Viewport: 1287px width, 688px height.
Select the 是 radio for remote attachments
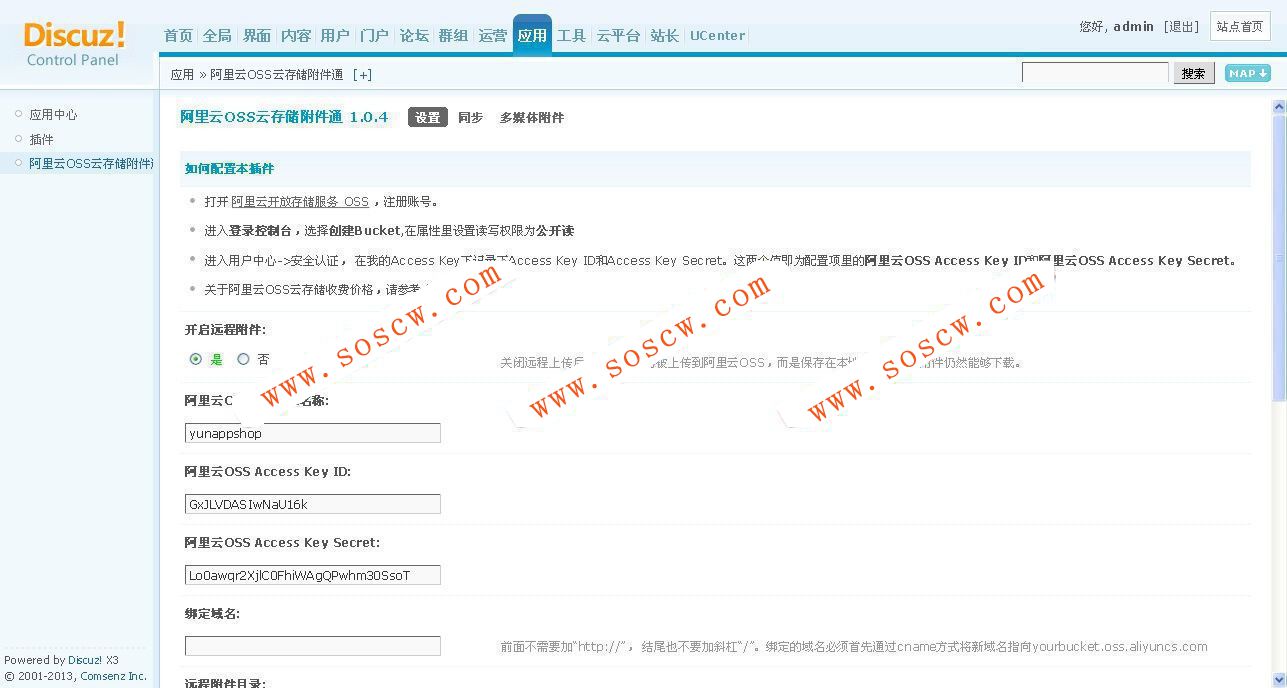point(196,359)
